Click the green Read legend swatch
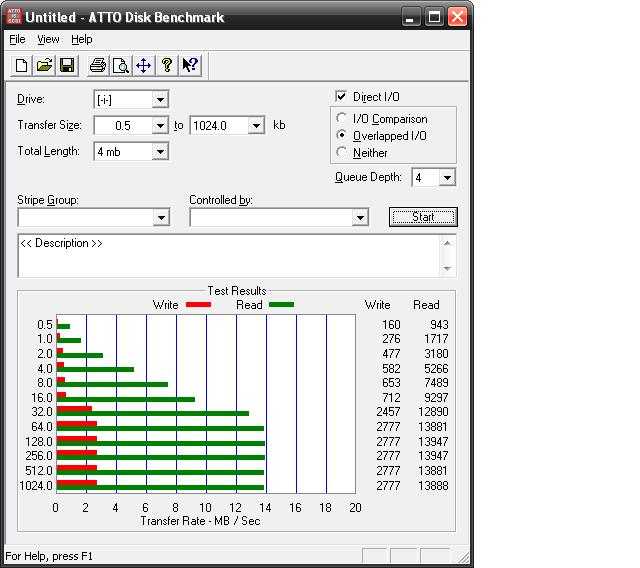Viewport: 640px width, 568px height. tap(281, 304)
